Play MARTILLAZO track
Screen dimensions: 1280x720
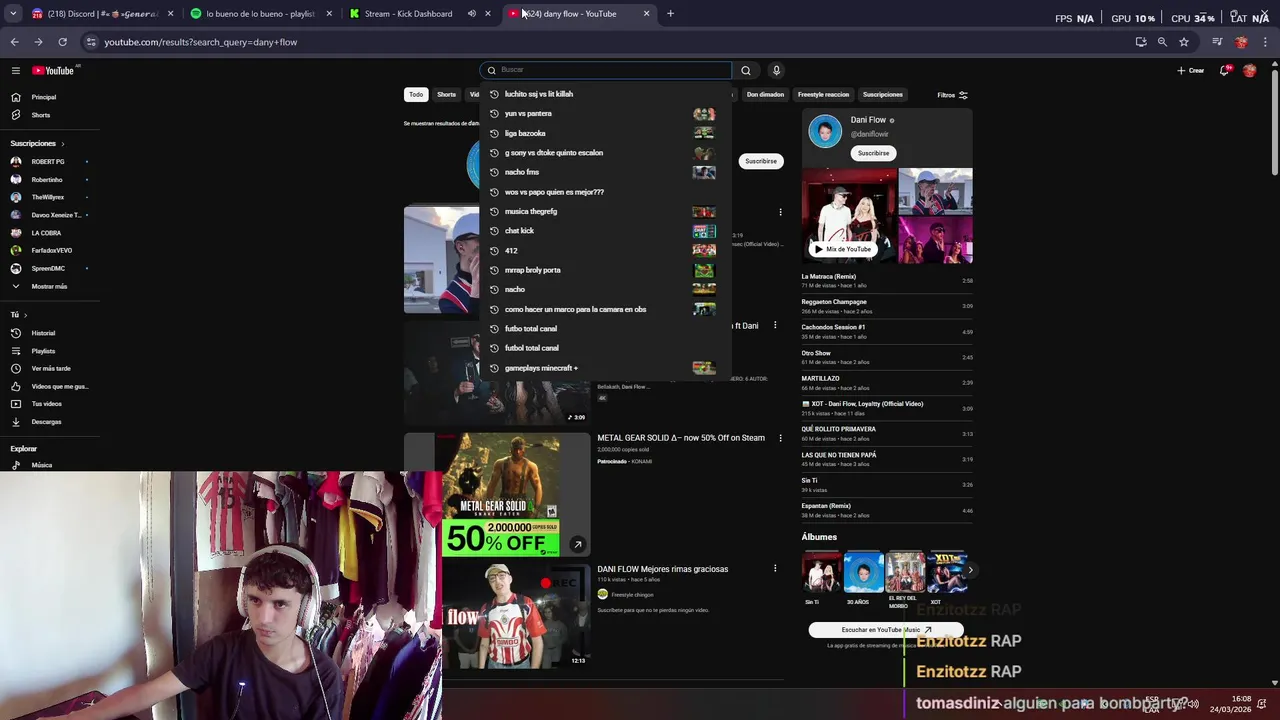[887, 383]
